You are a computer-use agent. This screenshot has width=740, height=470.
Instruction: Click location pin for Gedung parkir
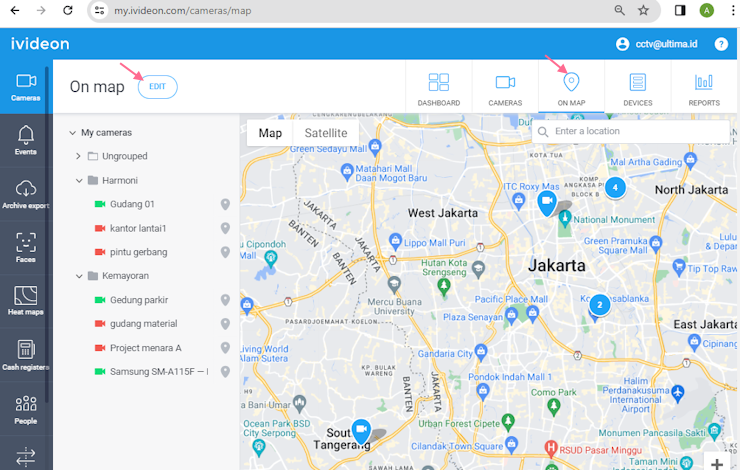tap(226, 300)
